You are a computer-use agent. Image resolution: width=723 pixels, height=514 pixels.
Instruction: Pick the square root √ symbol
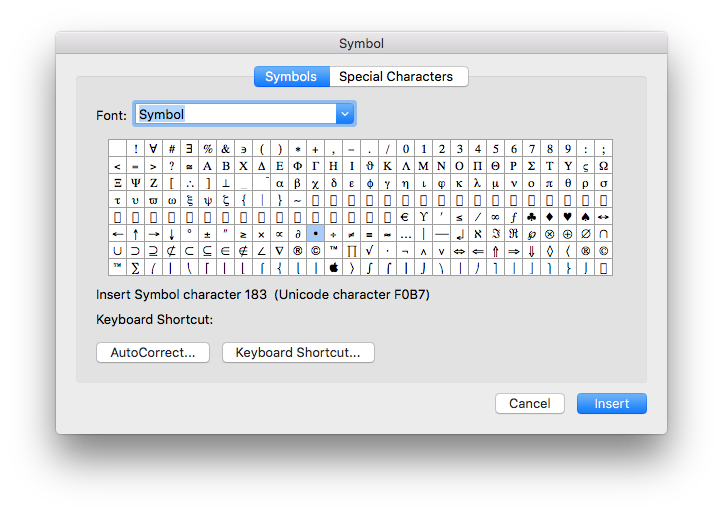pyautogui.click(x=369, y=251)
